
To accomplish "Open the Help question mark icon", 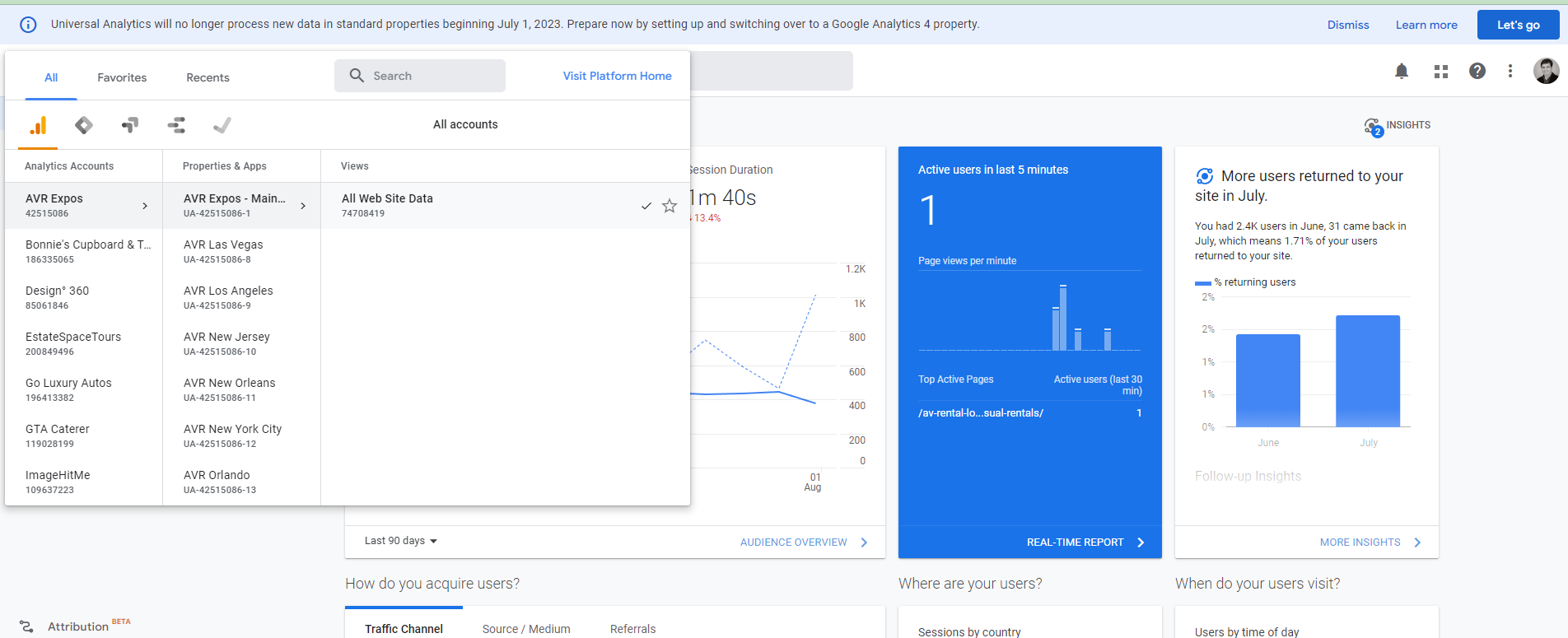I will [x=1477, y=72].
